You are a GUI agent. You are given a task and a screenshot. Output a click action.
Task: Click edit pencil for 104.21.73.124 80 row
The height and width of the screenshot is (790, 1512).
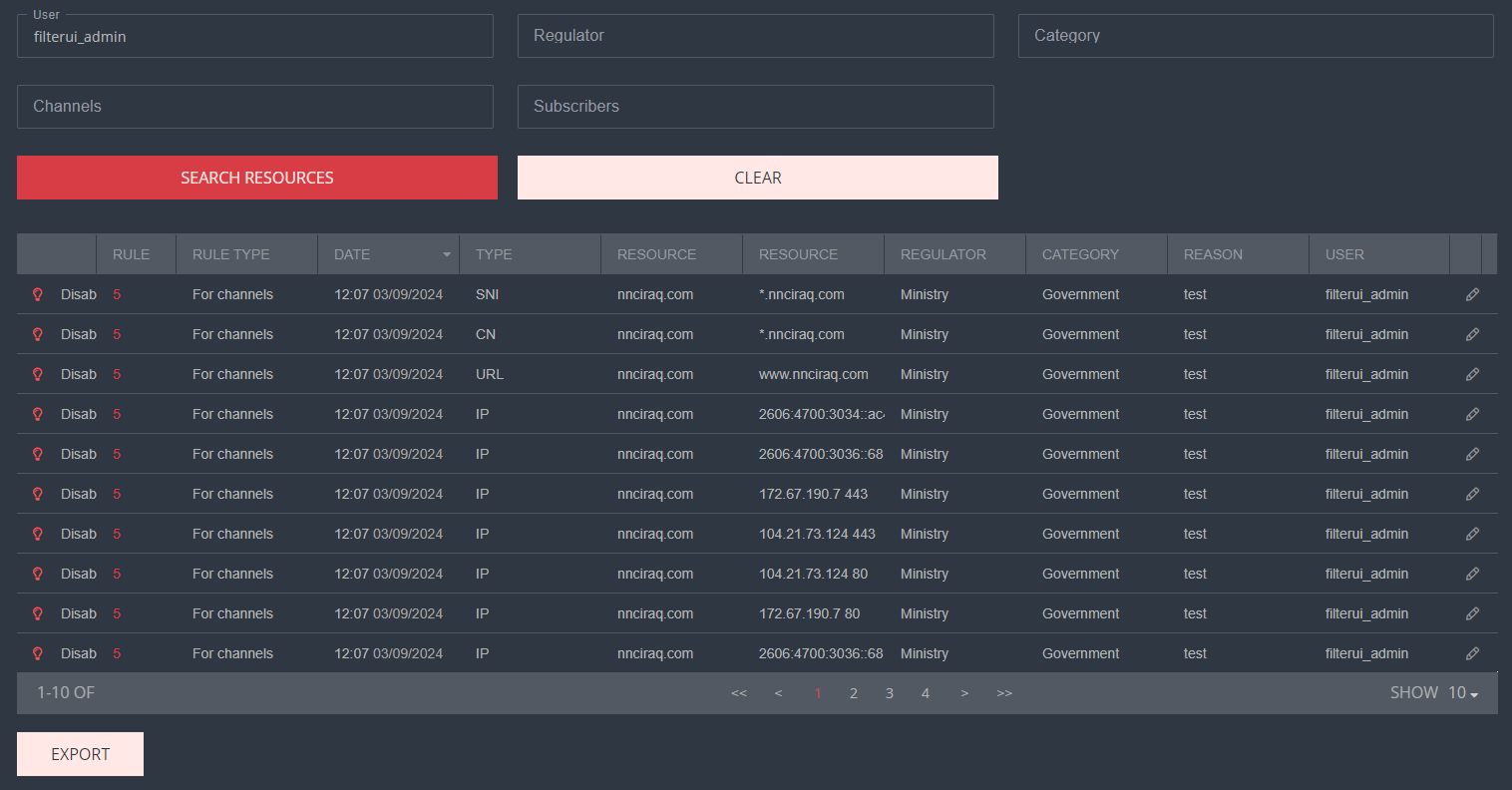point(1472,574)
